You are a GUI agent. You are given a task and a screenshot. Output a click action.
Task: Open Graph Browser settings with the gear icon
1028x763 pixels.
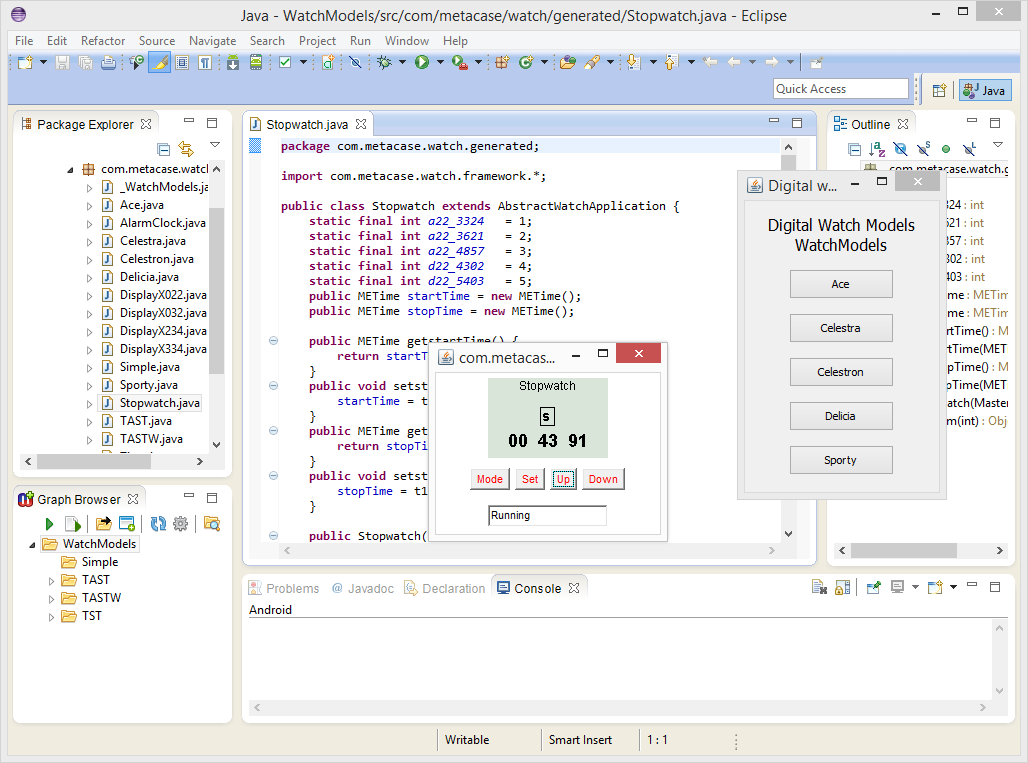pyautogui.click(x=180, y=523)
